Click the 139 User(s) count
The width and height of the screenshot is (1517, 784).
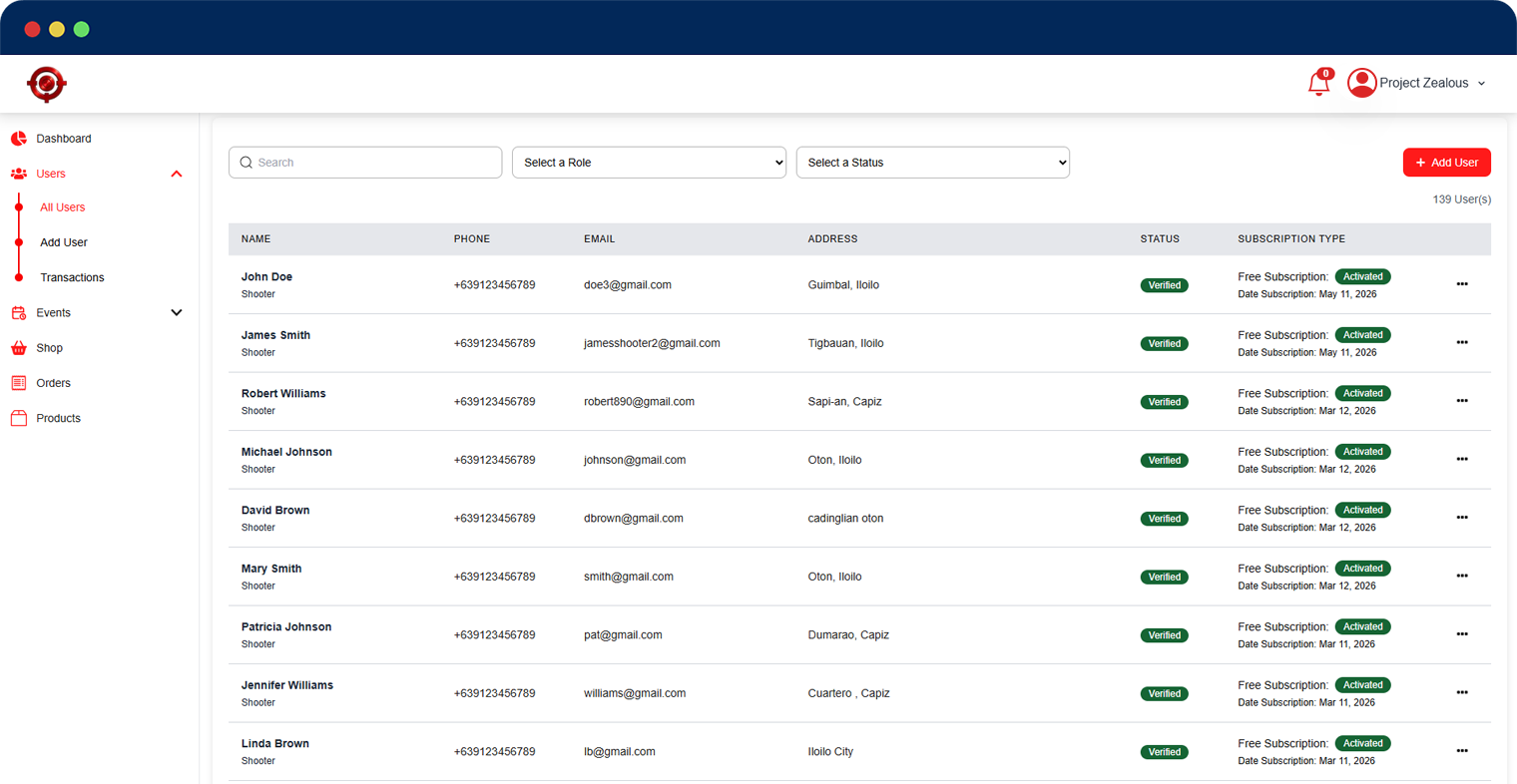(x=1461, y=199)
